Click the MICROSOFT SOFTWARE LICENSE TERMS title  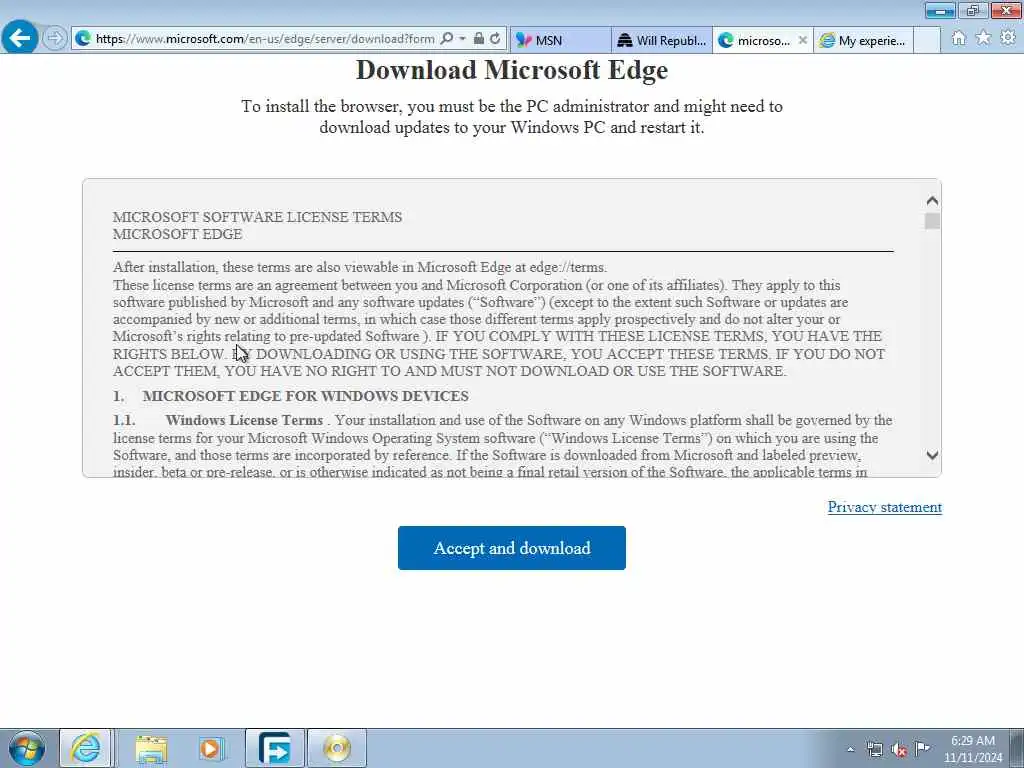(257, 217)
